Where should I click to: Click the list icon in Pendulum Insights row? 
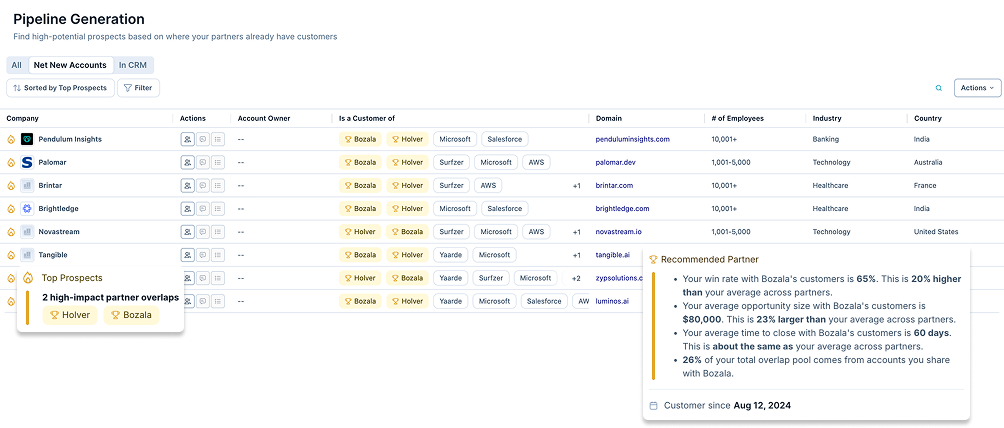[x=218, y=139]
